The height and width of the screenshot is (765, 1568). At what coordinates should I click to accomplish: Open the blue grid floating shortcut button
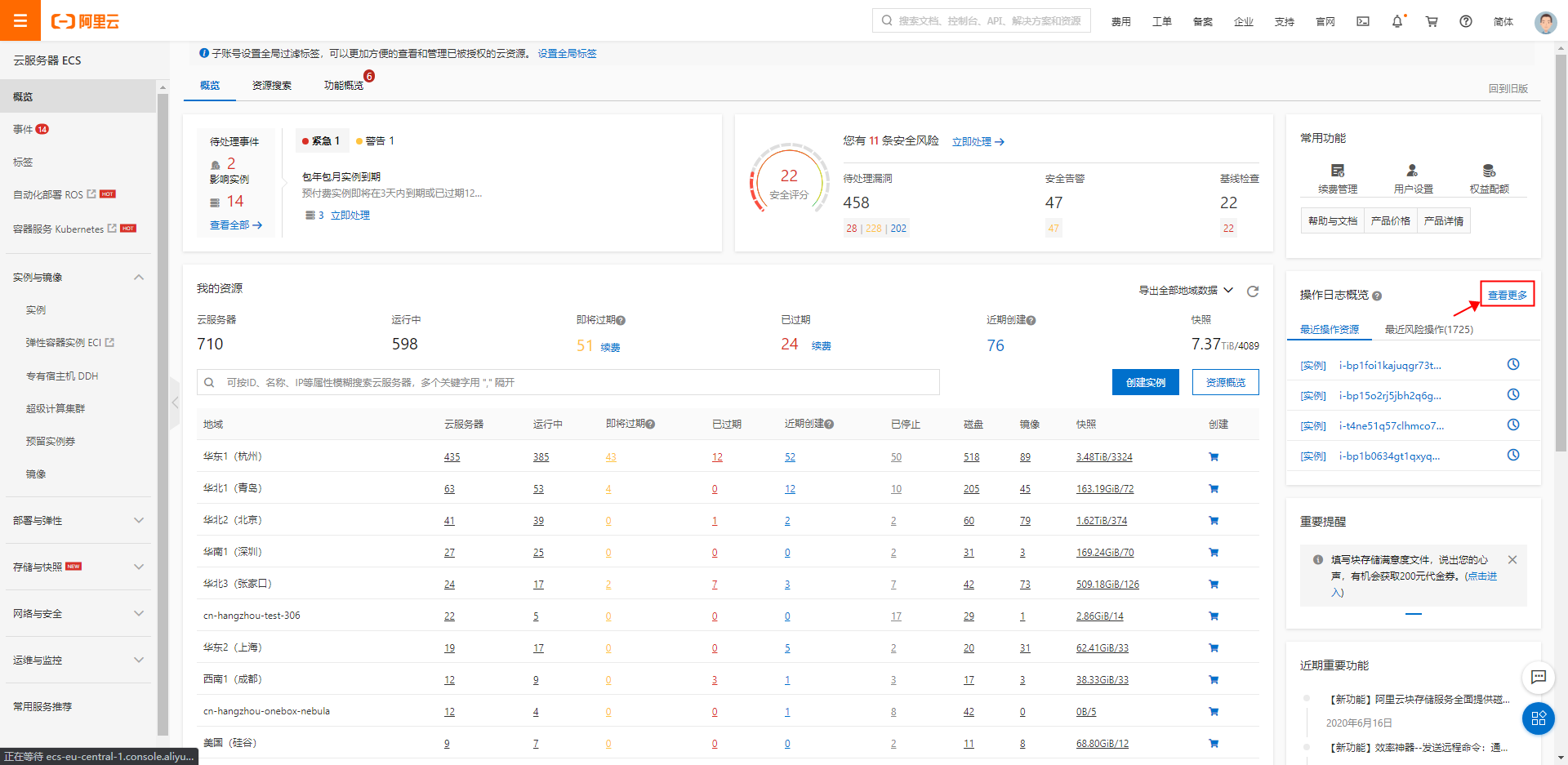click(1539, 718)
